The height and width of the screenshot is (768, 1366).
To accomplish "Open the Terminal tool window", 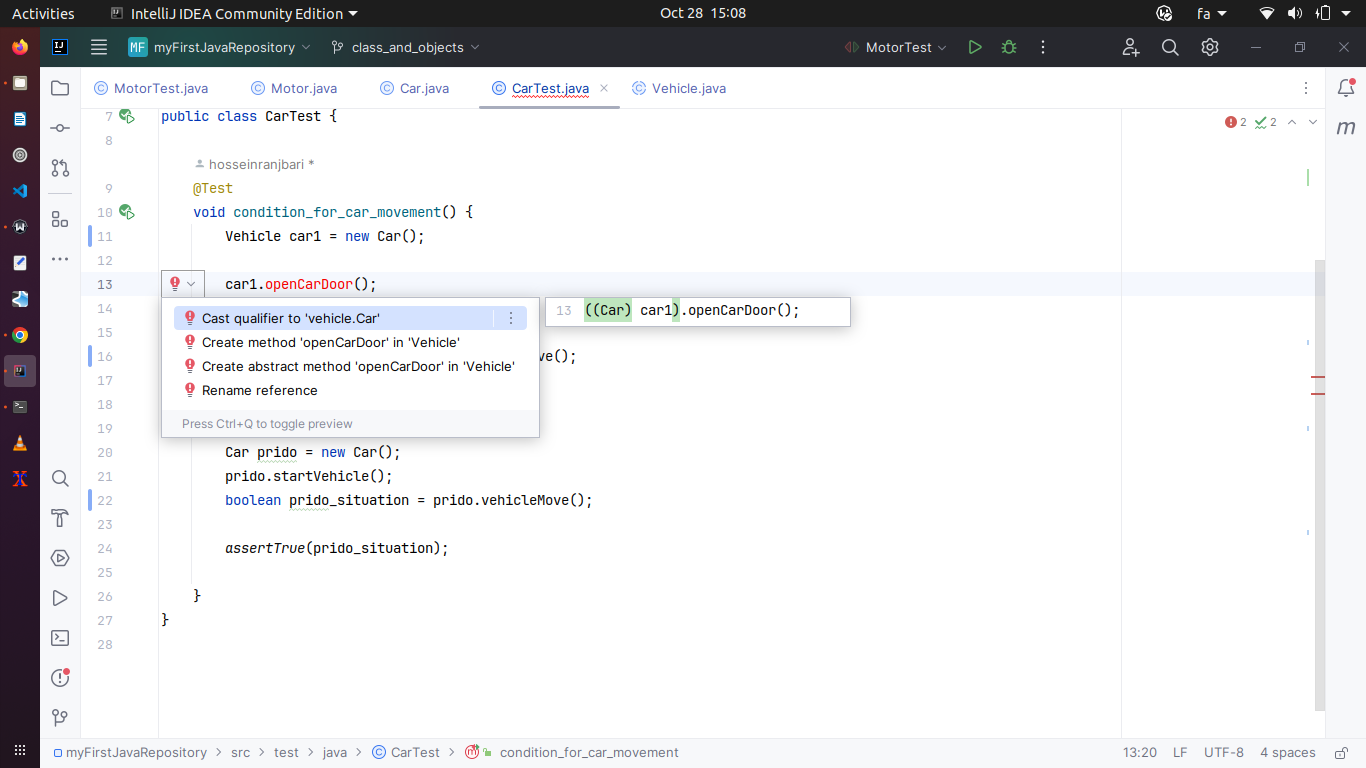I will click(60, 638).
